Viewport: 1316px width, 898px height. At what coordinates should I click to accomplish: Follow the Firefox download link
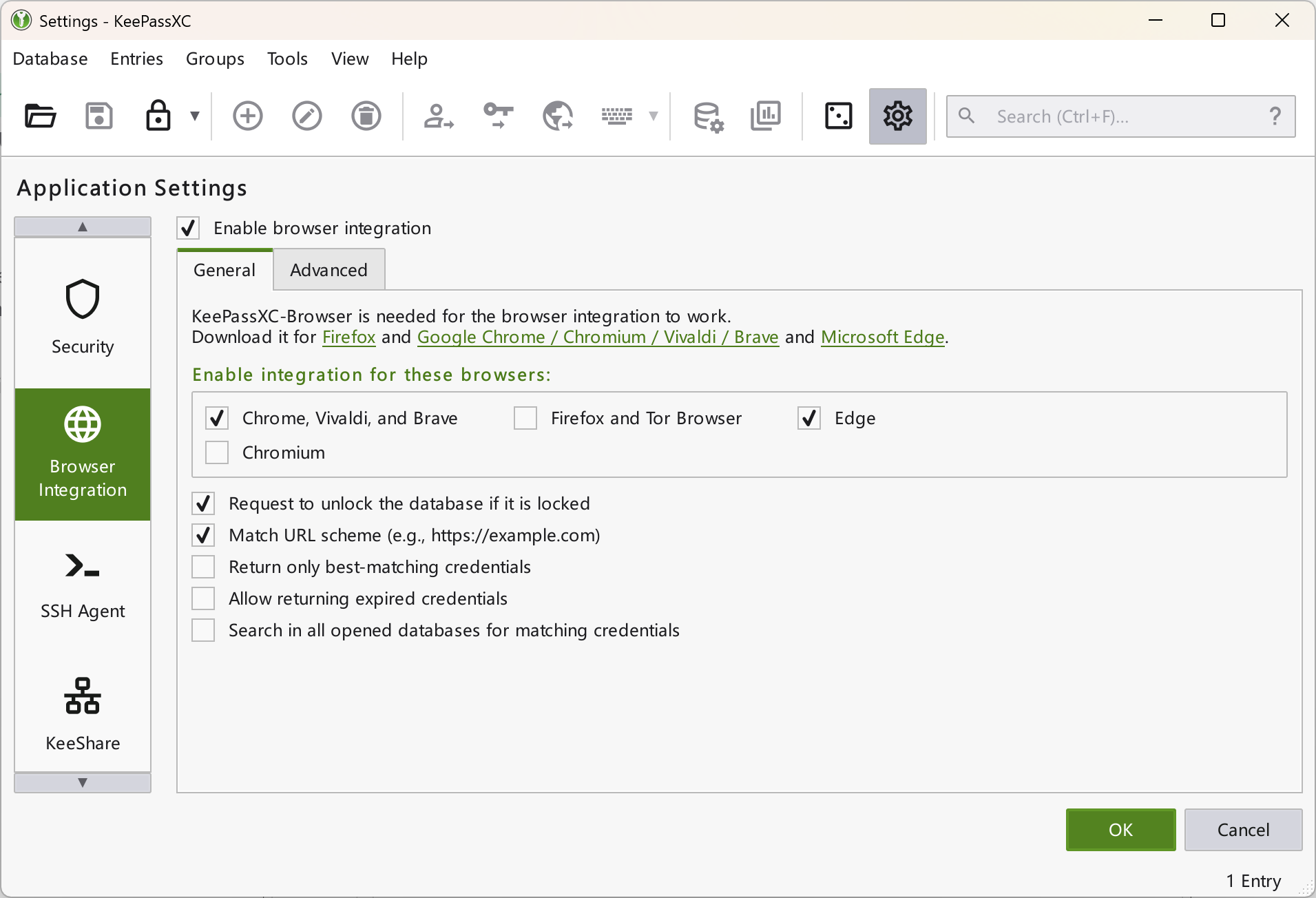click(348, 337)
